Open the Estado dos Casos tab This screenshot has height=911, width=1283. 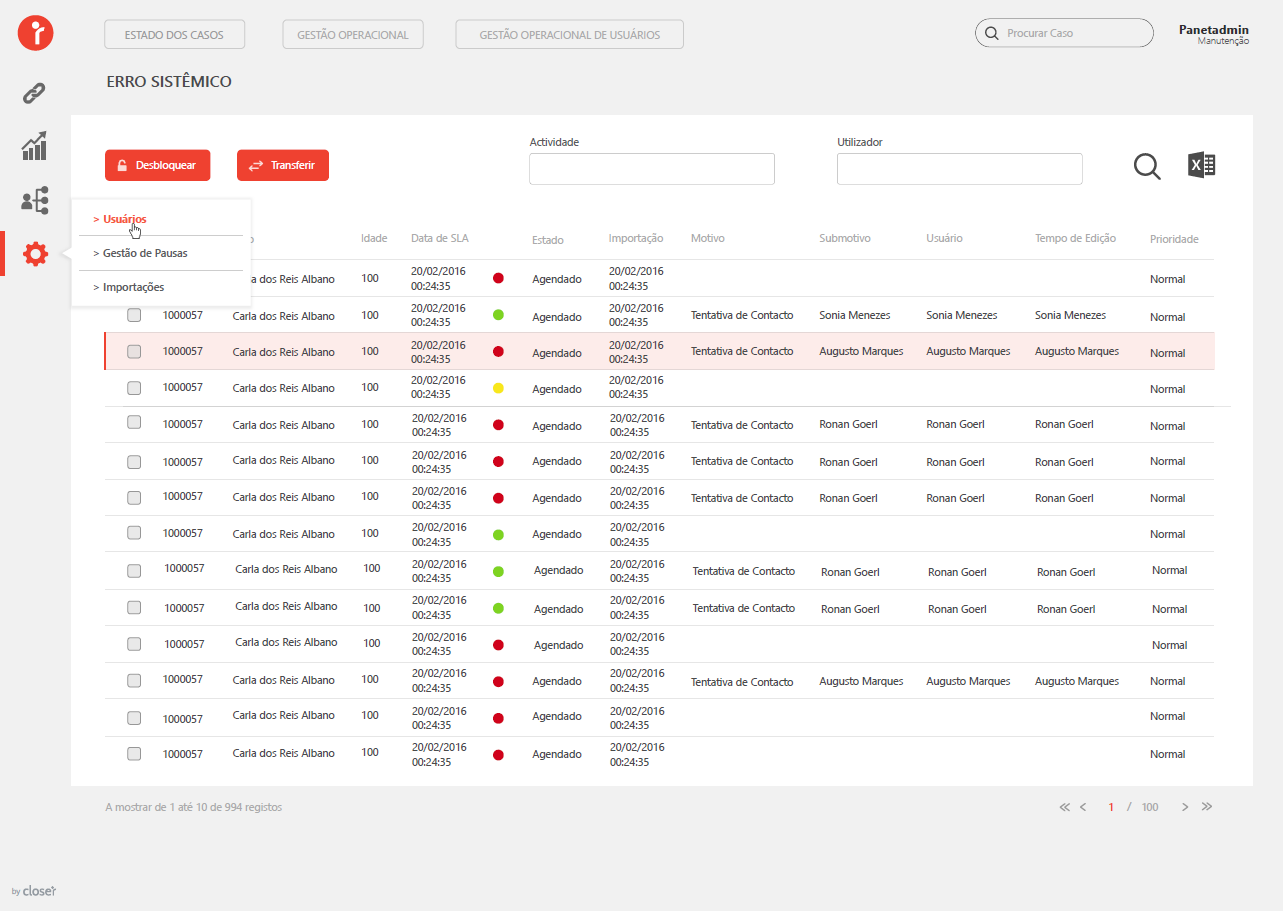[174, 34]
